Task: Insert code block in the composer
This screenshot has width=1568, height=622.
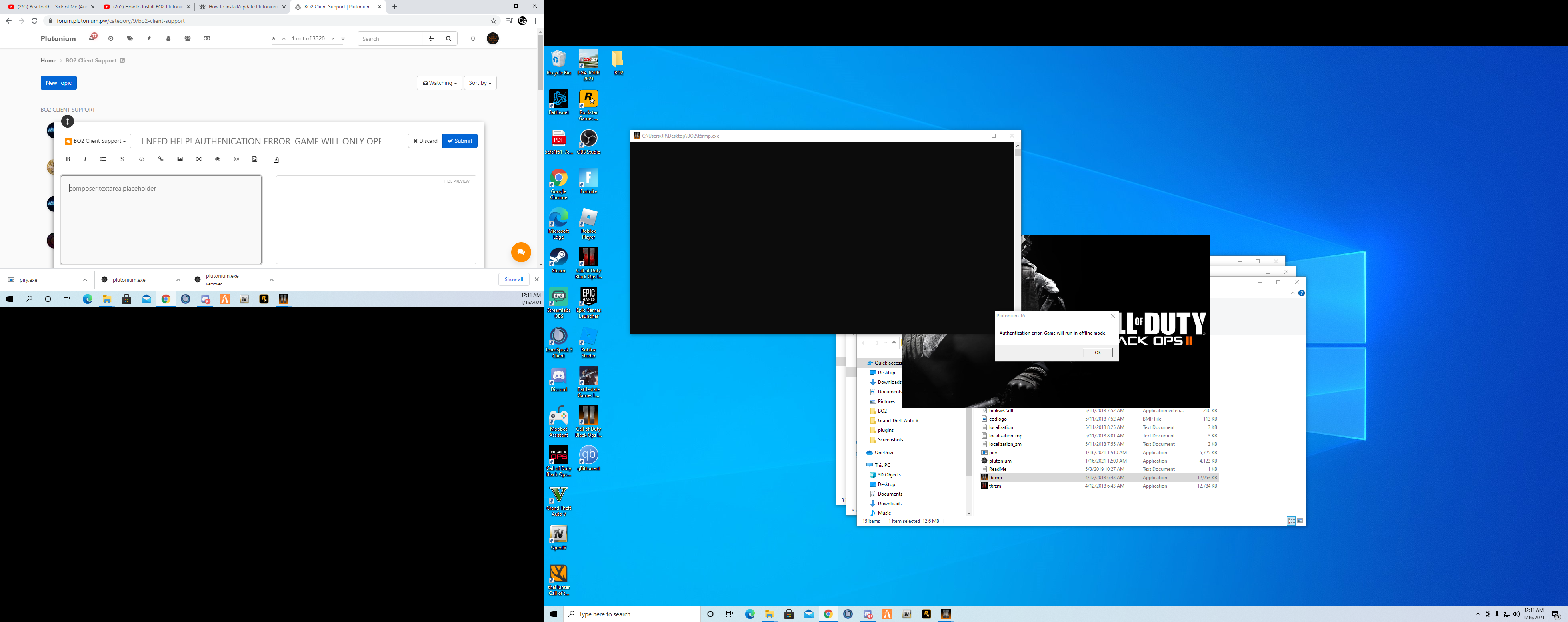Action: pyautogui.click(x=142, y=159)
